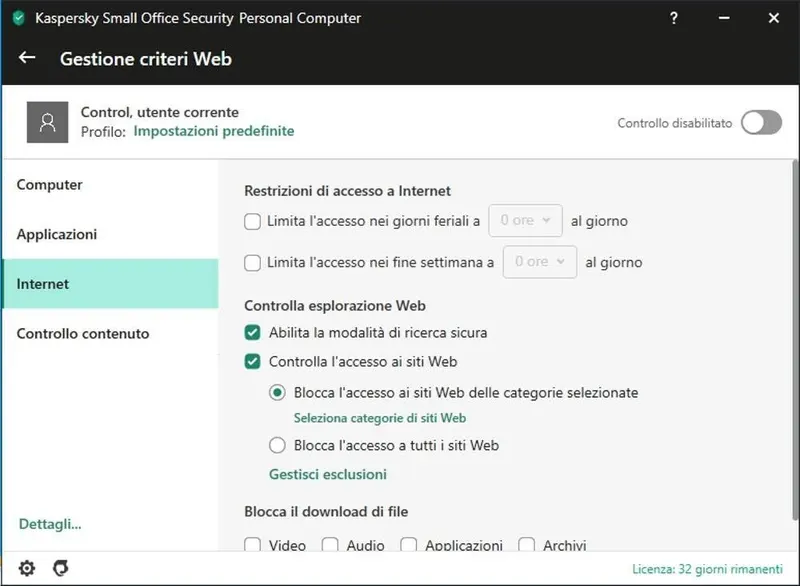Go back using the left arrow icon
The image size is (800, 586).
point(27,58)
